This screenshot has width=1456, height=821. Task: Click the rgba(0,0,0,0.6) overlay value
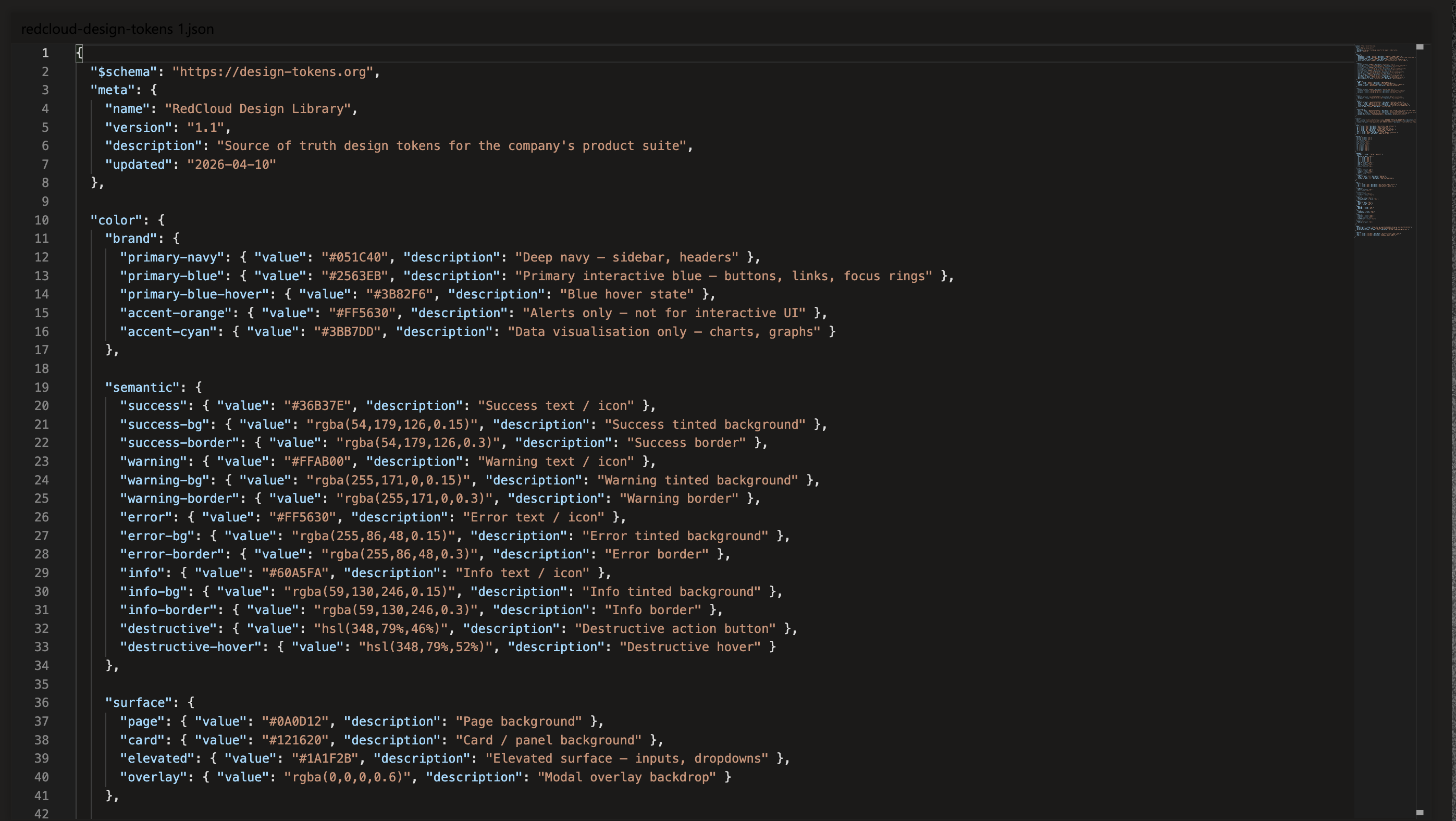pyautogui.click(x=348, y=777)
